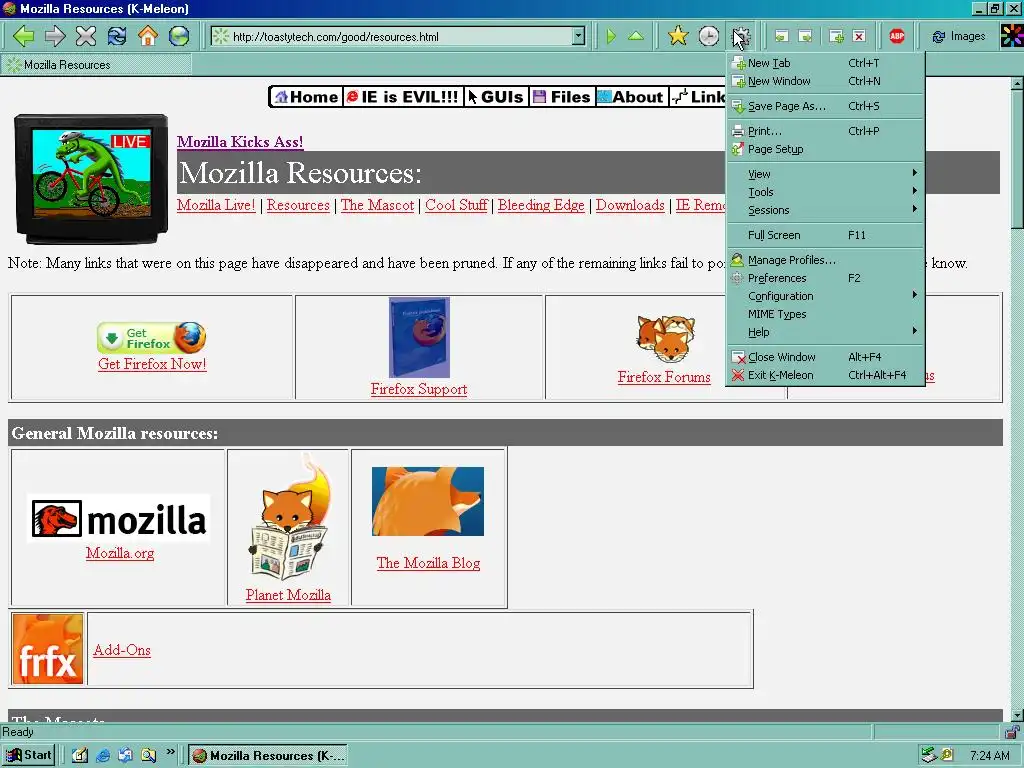Click the Internet Explorer quick launch icon
Viewport: 1024px width, 768px height.
coord(103,756)
